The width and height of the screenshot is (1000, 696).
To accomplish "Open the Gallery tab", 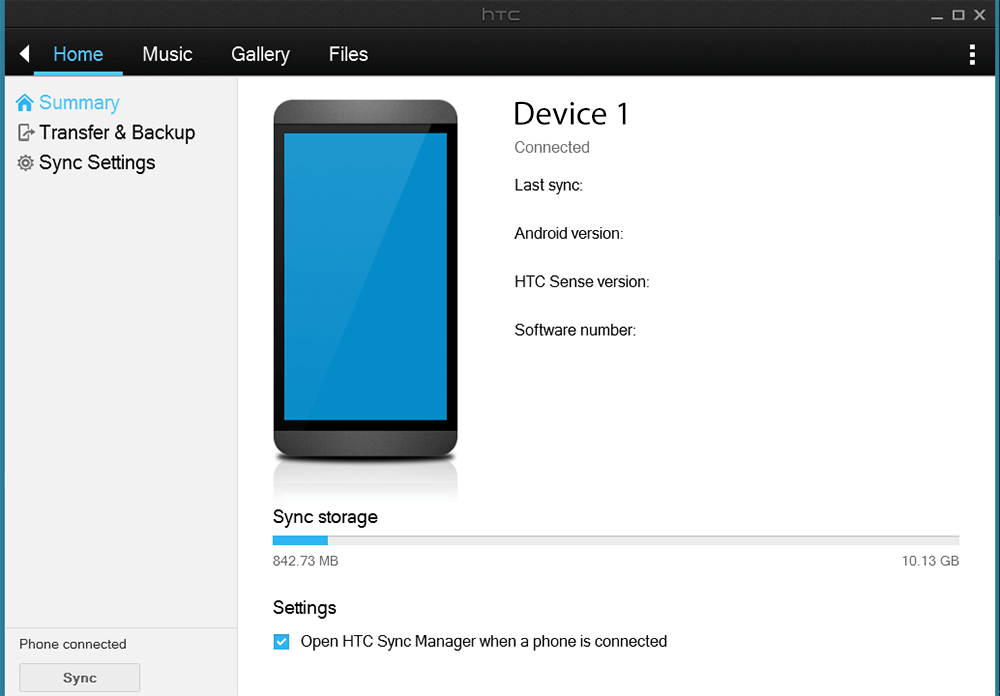I will [260, 54].
